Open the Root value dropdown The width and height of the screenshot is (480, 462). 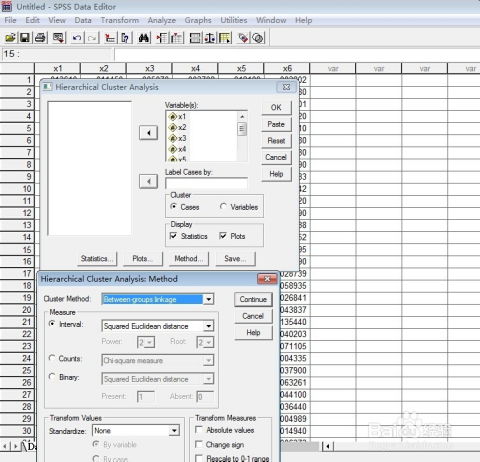[209, 342]
